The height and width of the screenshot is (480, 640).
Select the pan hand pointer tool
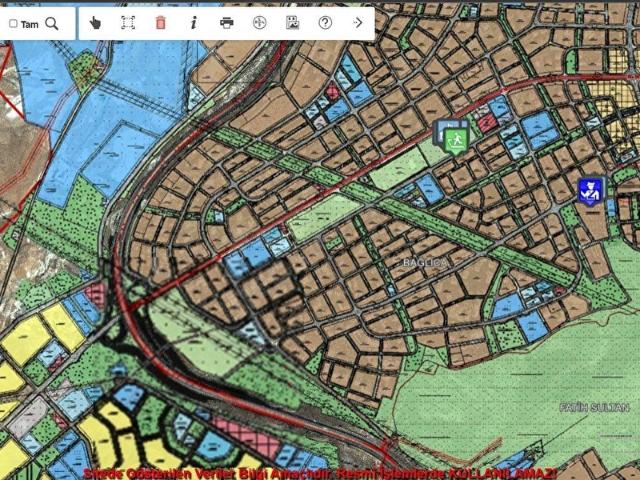tap(95, 23)
